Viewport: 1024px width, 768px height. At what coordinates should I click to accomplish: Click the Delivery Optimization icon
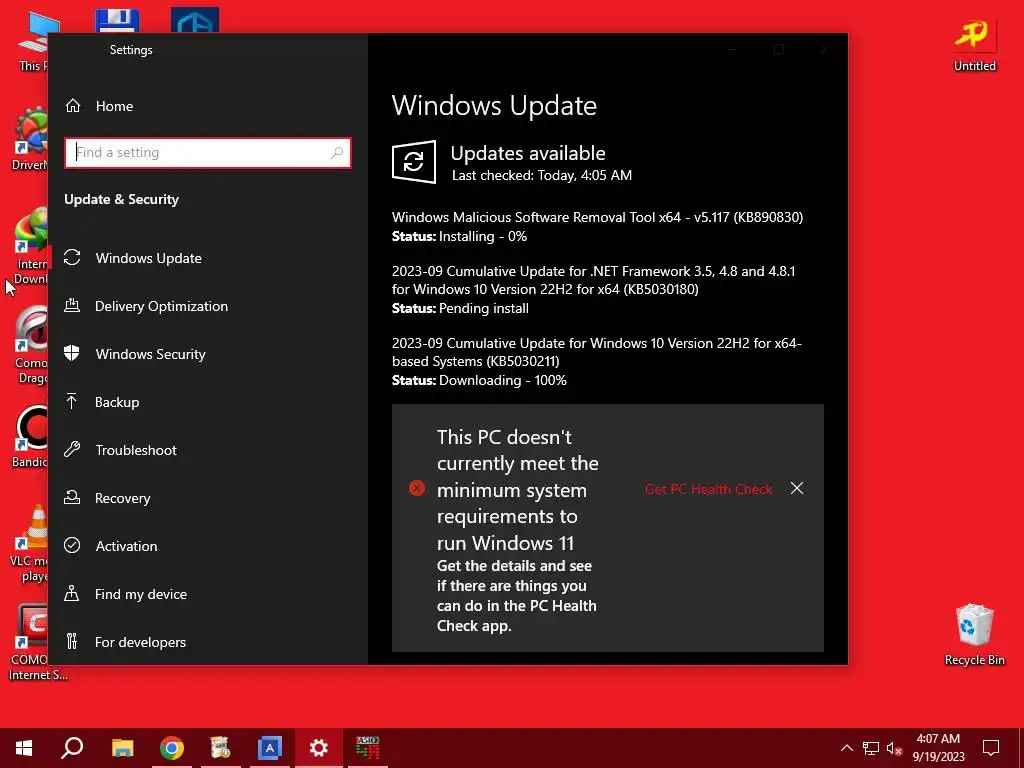[x=72, y=305]
